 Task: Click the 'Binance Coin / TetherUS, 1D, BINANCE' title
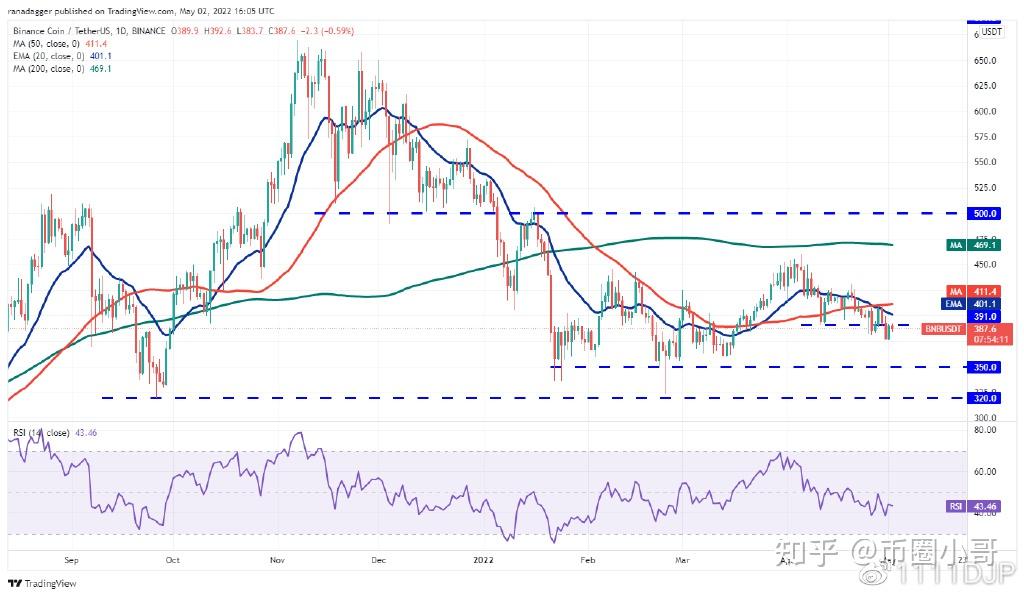pyautogui.click(x=89, y=31)
